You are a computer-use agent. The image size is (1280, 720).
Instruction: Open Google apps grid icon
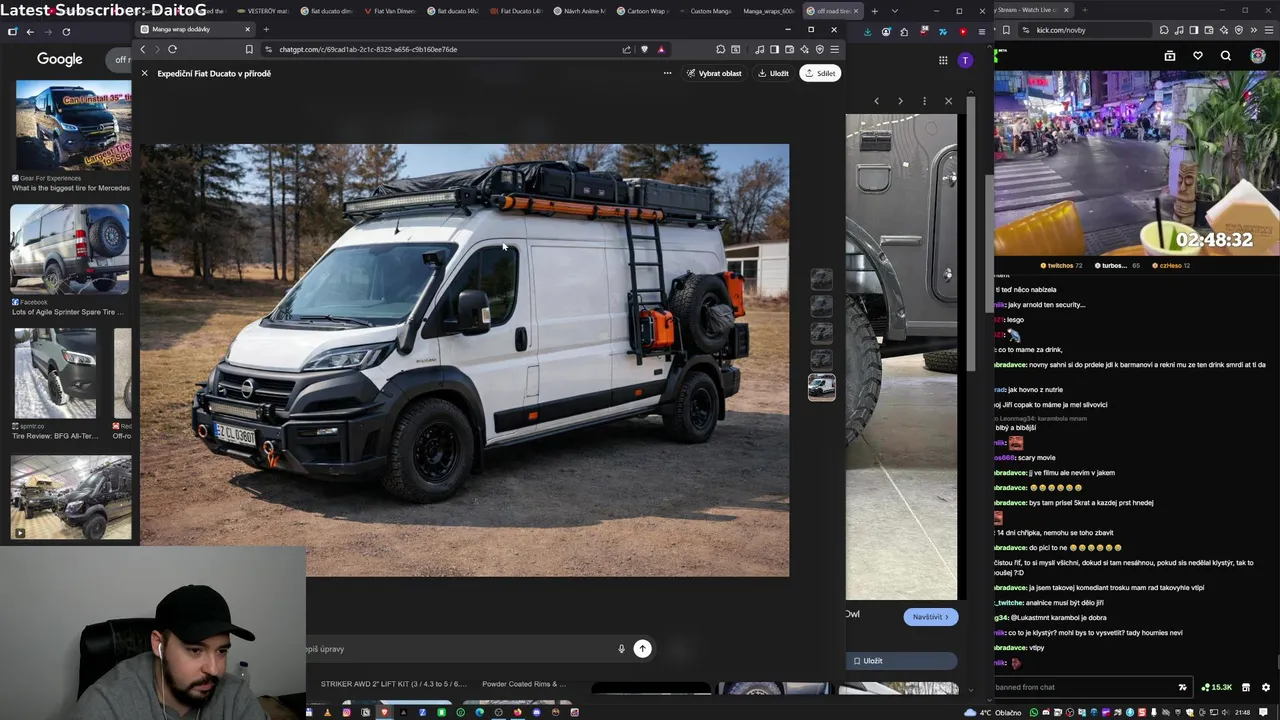(x=943, y=60)
